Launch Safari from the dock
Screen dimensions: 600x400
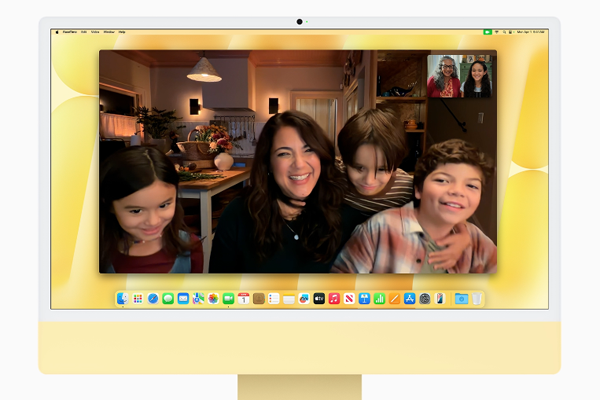[x=153, y=298]
